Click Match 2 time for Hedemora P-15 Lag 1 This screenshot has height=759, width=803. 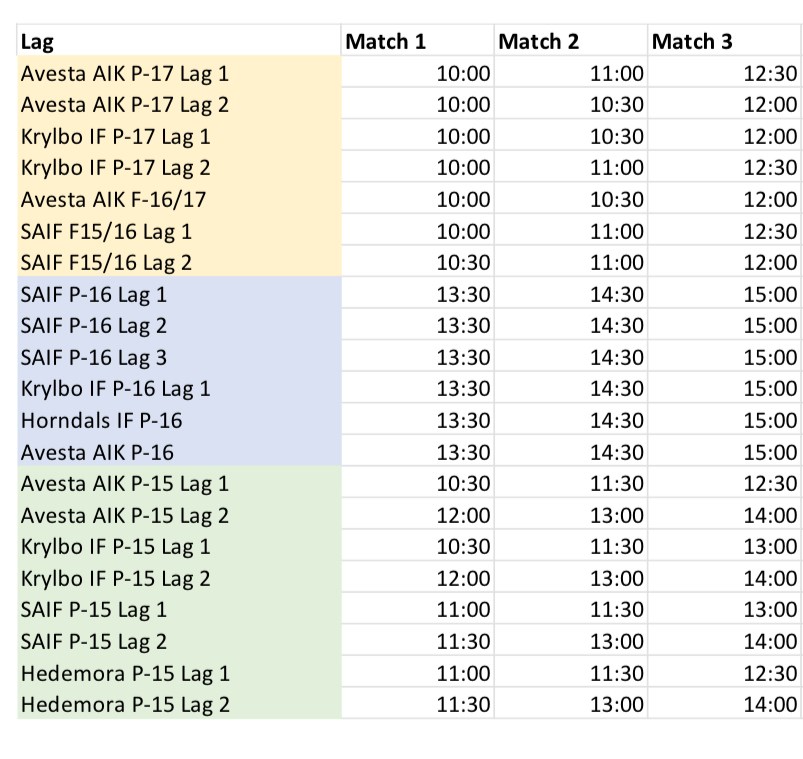coord(571,673)
